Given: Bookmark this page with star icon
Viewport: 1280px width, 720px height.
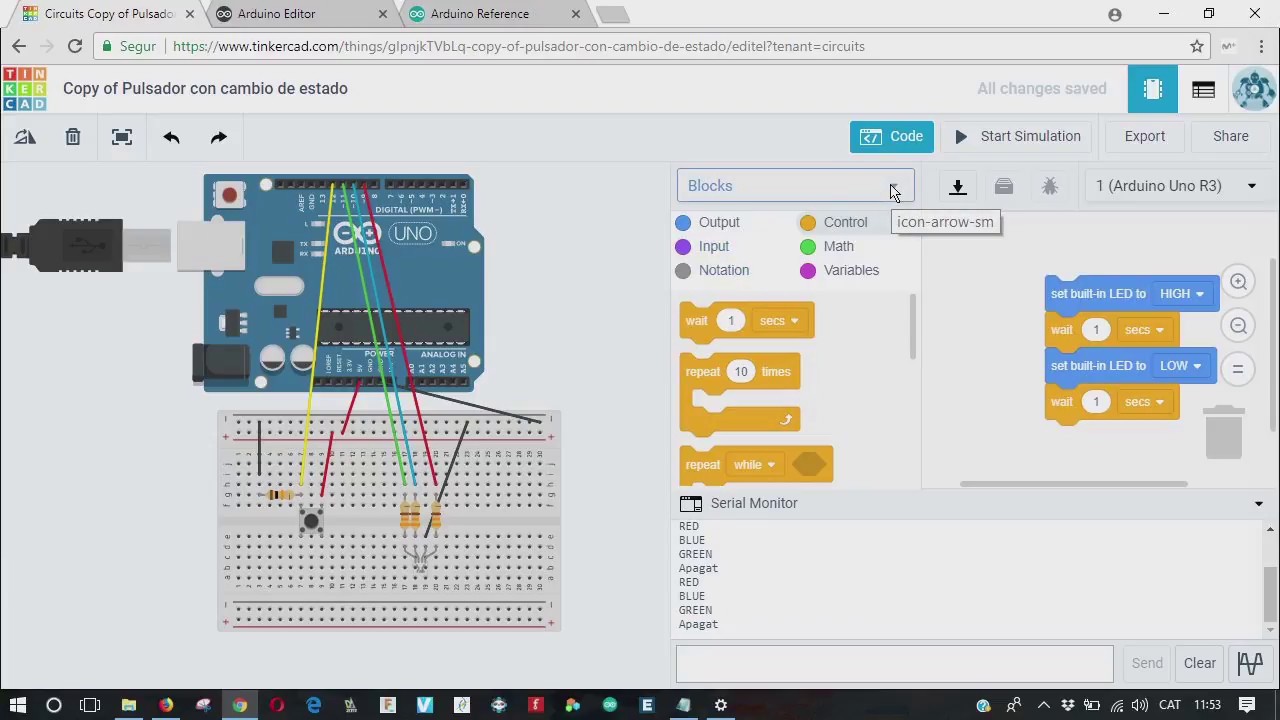Looking at the screenshot, I should [x=1197, y=46].
